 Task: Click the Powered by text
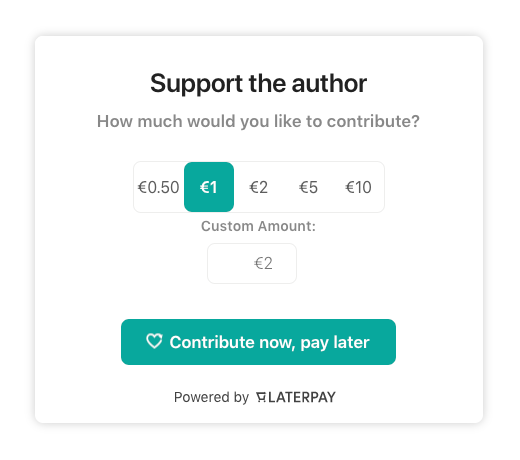[211, 397]
